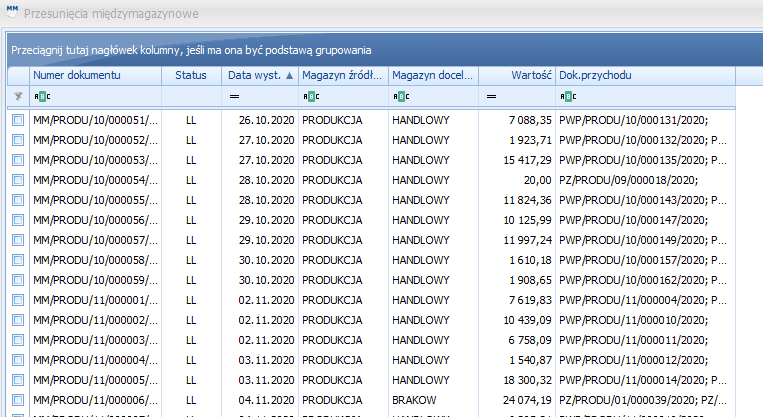Click cell PWP/PRODU/11/000012/2020;
This screenshot has height=417, width=763.
coord(645,360)
